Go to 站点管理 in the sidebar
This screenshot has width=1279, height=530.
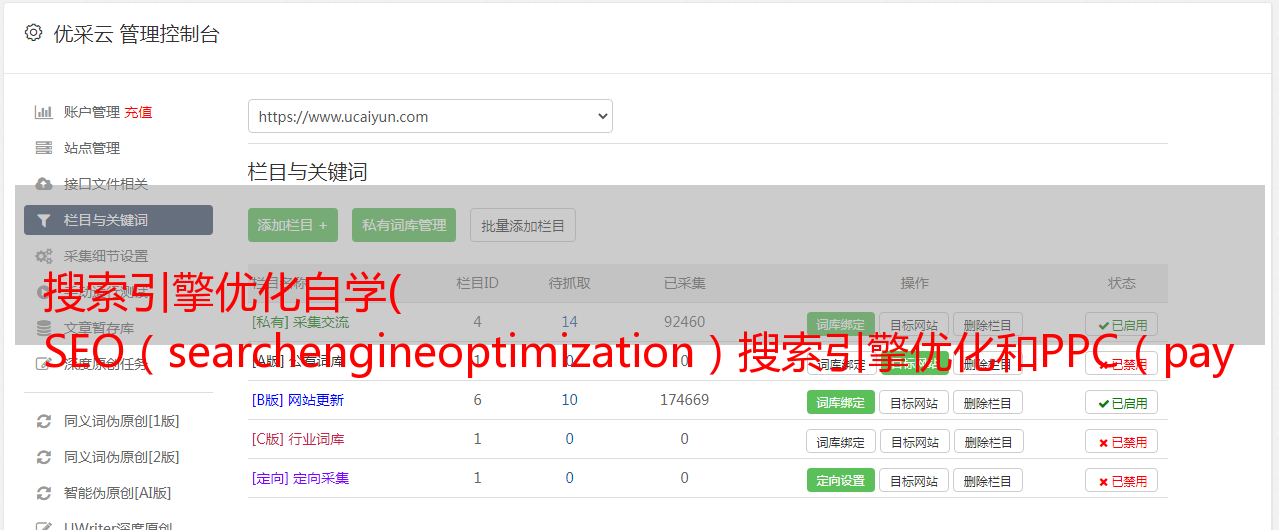tap(92, 148)
